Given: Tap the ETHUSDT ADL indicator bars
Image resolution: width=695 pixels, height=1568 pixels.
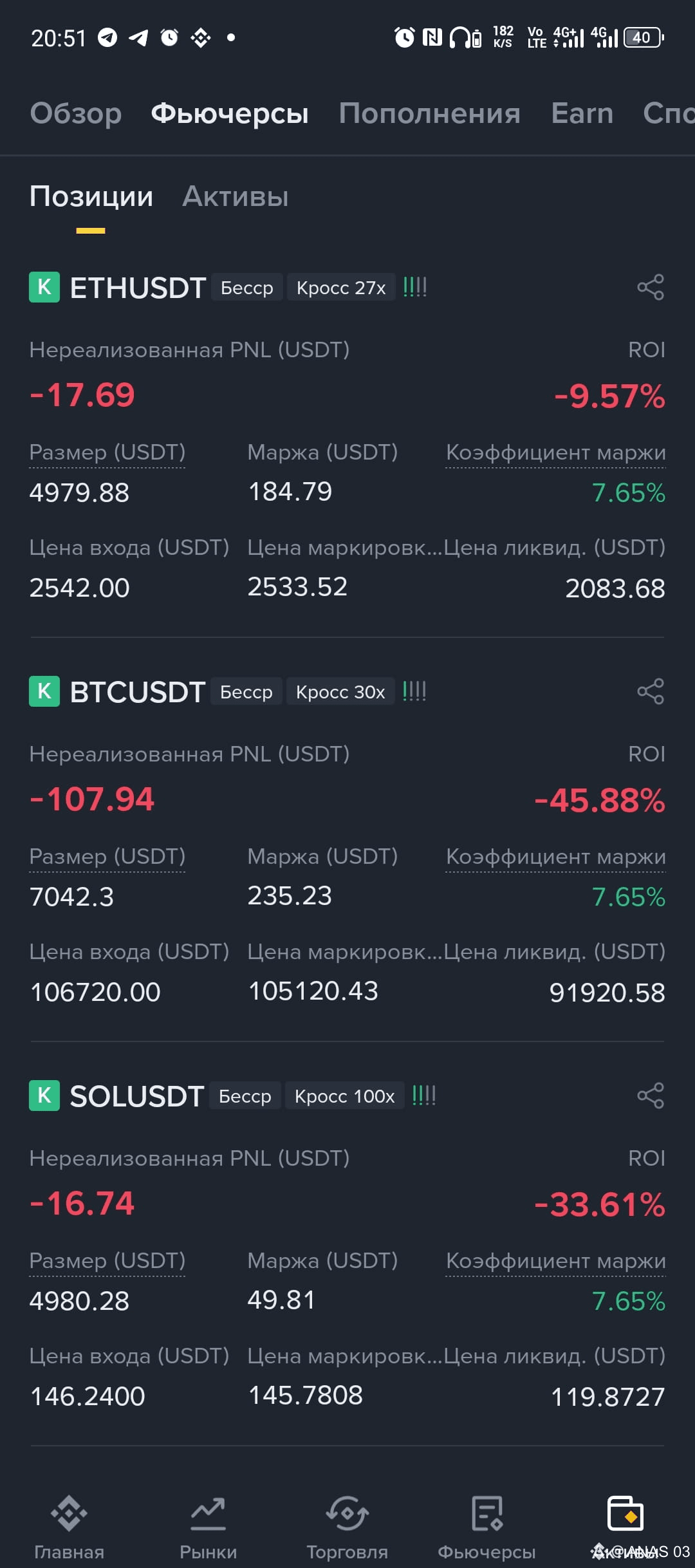Looking at the screenshot, I should coord(415,287).
